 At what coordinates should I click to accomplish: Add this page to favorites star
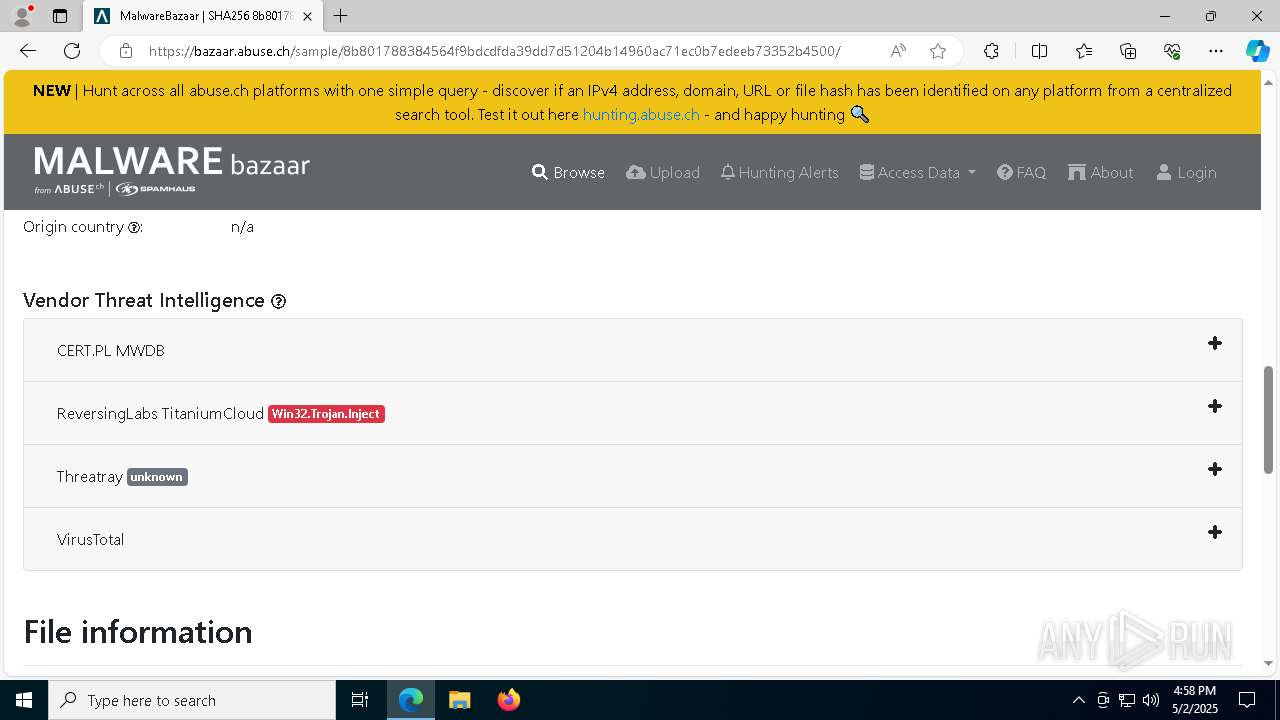pyautogui.click(x=937, y=51)
